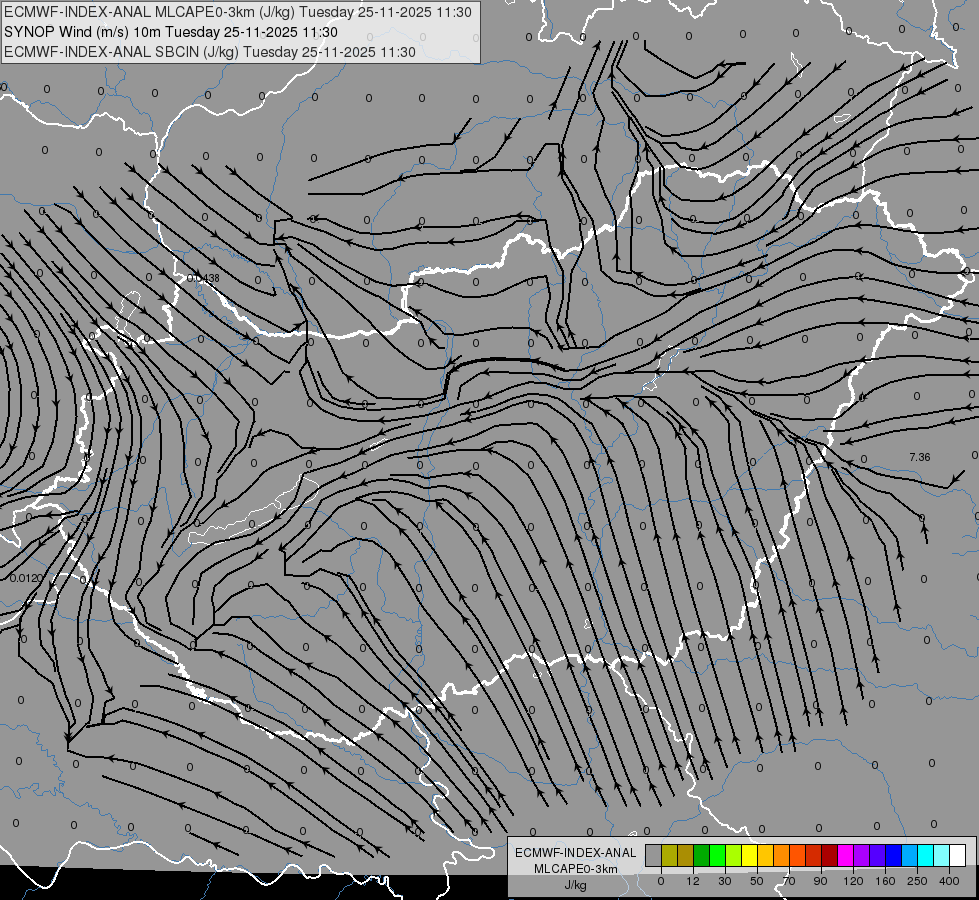
Task: Pick the magenta legend swatch
Action: [845, 855]
